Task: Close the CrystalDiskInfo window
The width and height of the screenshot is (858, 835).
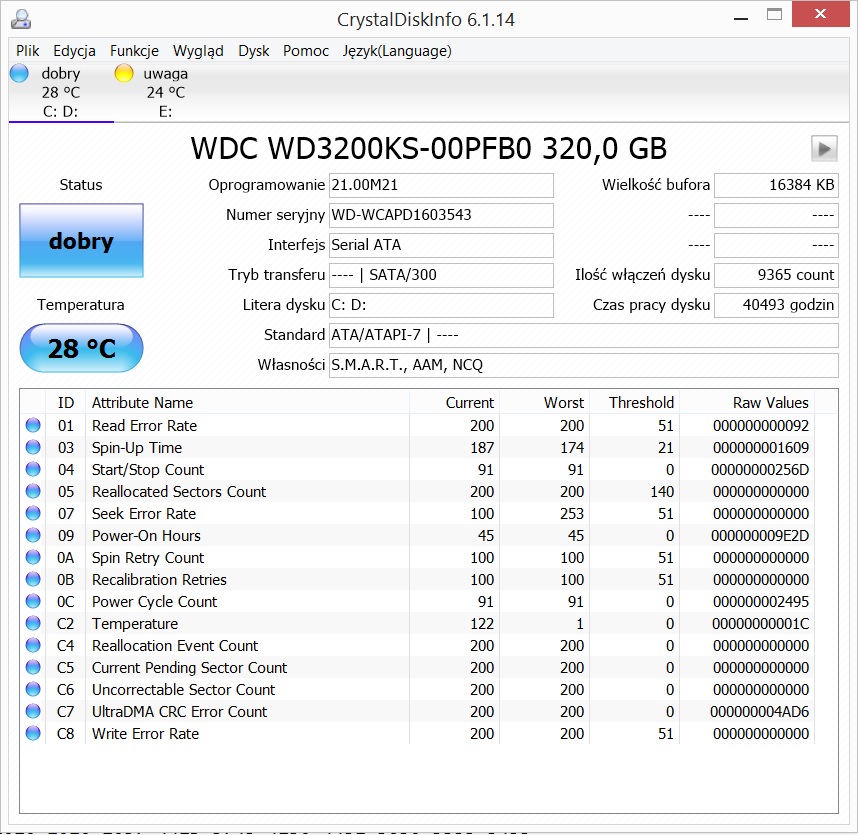Action: (820, 14)
